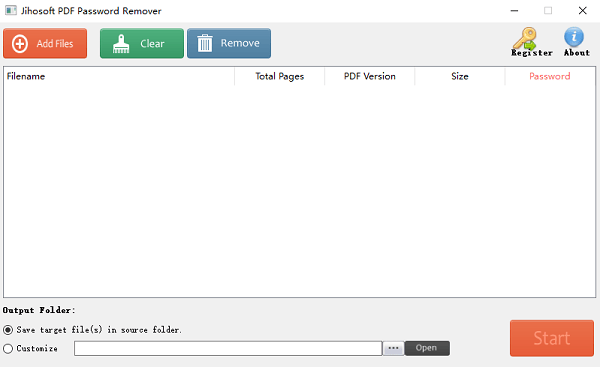Viewport: 600px width, 367px height.
Task: Select the Filename column header
Action: pyautogui.click(x=119, y=76)
